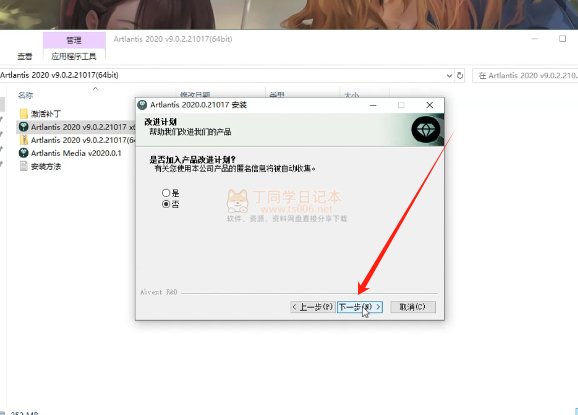The width and height of the screenshot is (578, 415).
Task: Select the Artlantis Media v2020.0.1 file
Action: pos(70,153)
